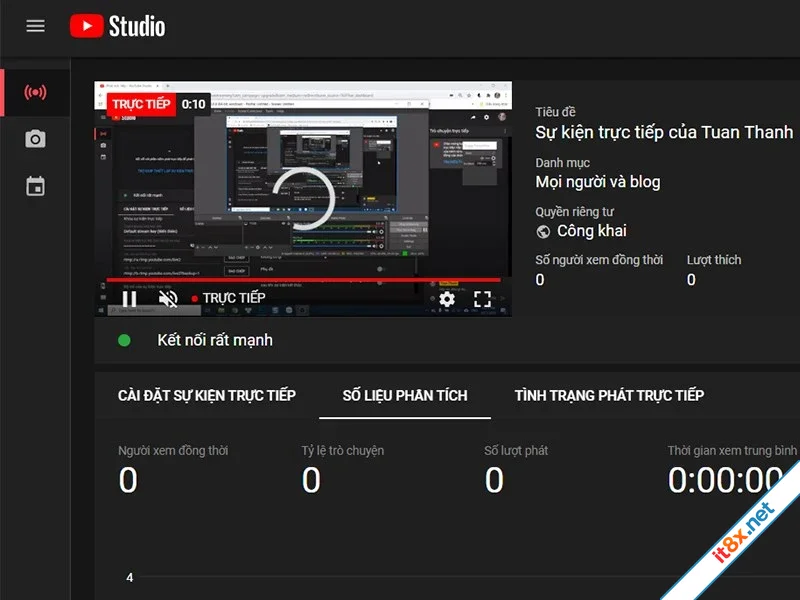The width and height of the screenshot is (800, 600).
Task: Select the live stream sidebar icon
Action: click(35, 92)
